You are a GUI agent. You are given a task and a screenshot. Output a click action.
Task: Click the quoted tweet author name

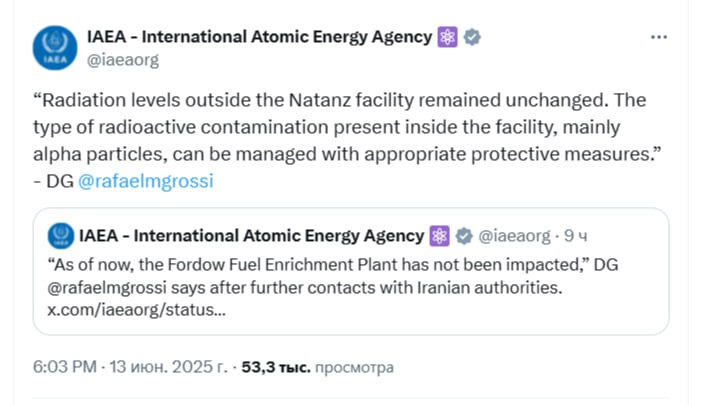click(x=252, y=236)
